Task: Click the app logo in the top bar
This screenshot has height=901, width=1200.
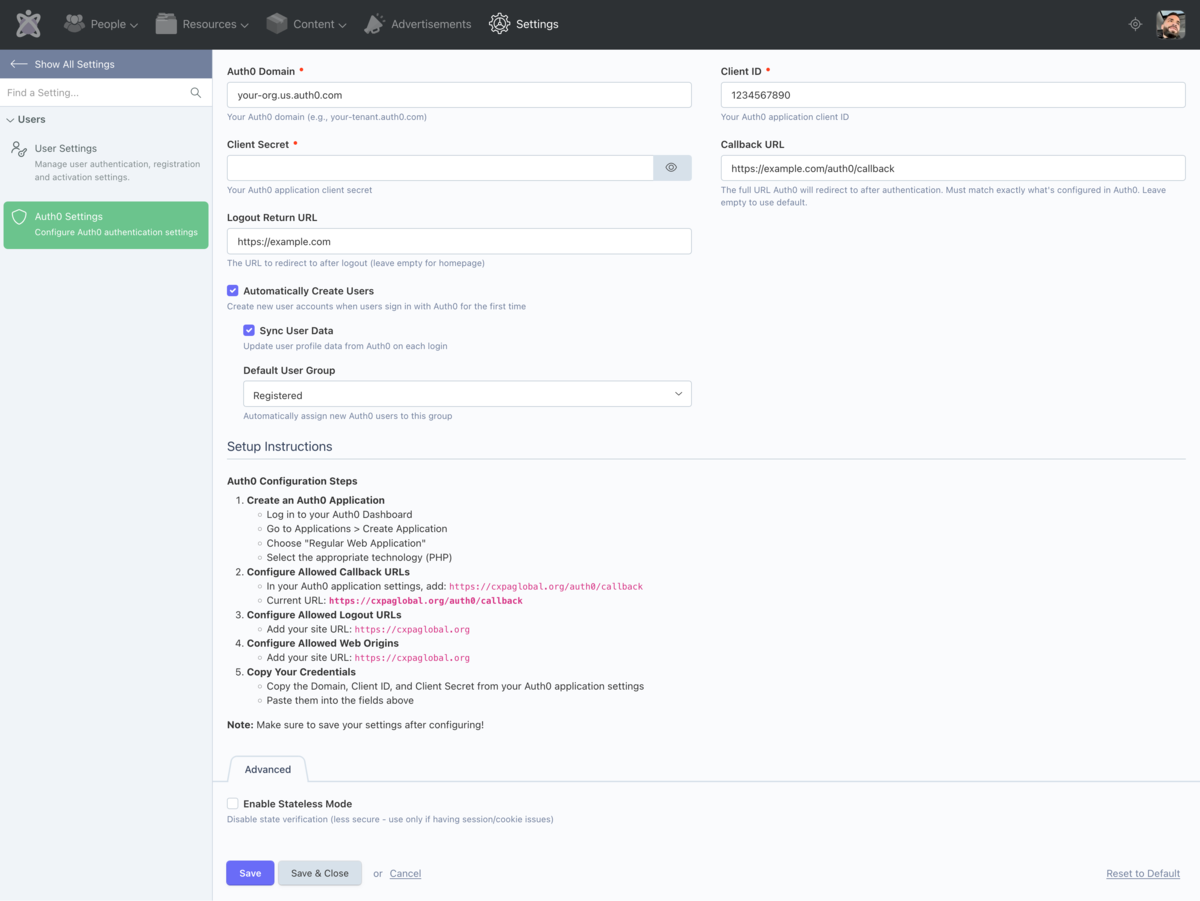Action: coord(28,24)
